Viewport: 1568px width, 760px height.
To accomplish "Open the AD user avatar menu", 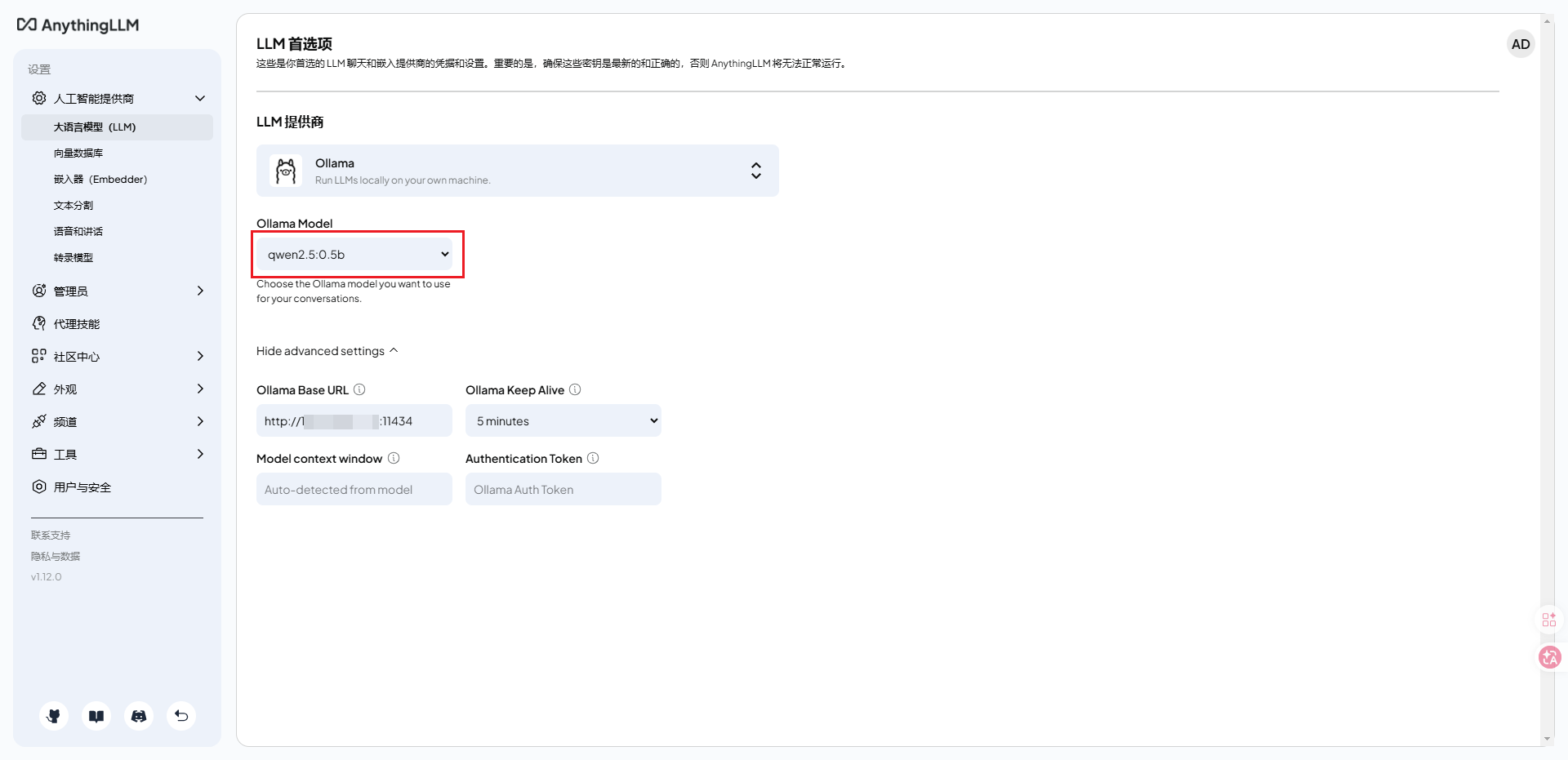I will coord(1520,44).
